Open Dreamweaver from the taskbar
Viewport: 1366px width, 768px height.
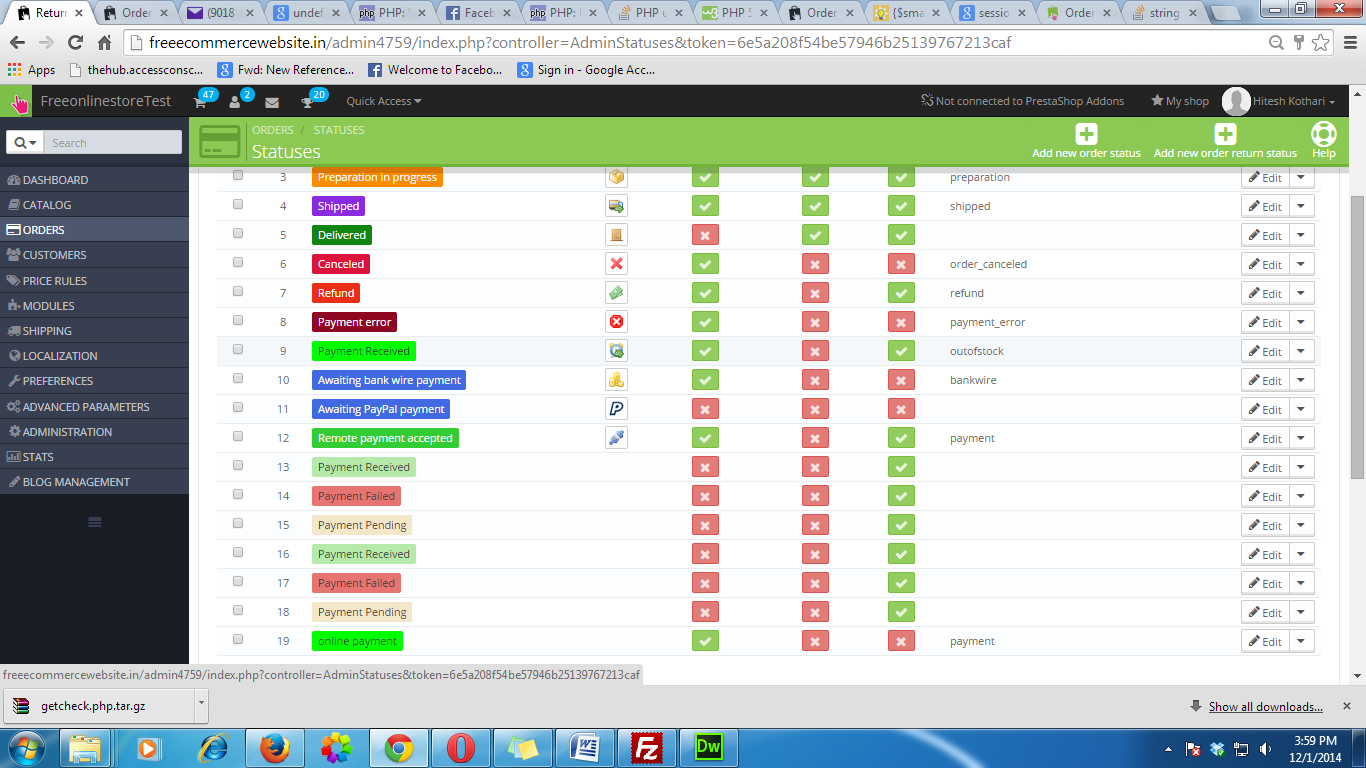[x=709, y=747]
